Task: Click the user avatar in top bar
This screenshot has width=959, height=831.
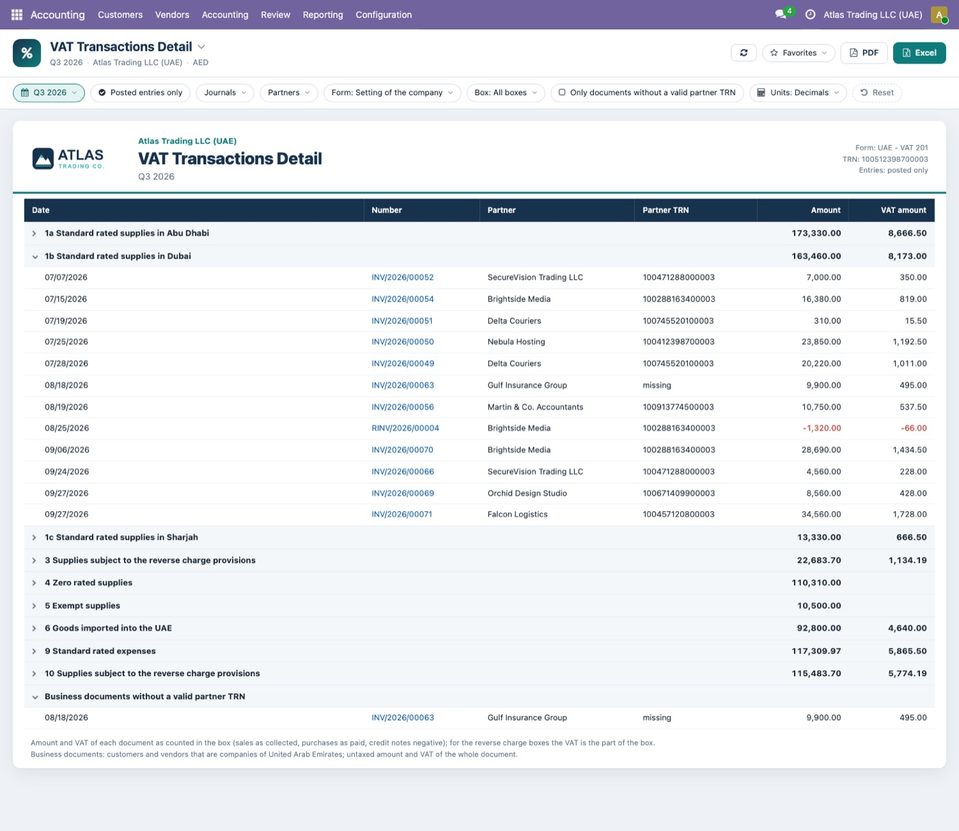Action: [939, 14]
